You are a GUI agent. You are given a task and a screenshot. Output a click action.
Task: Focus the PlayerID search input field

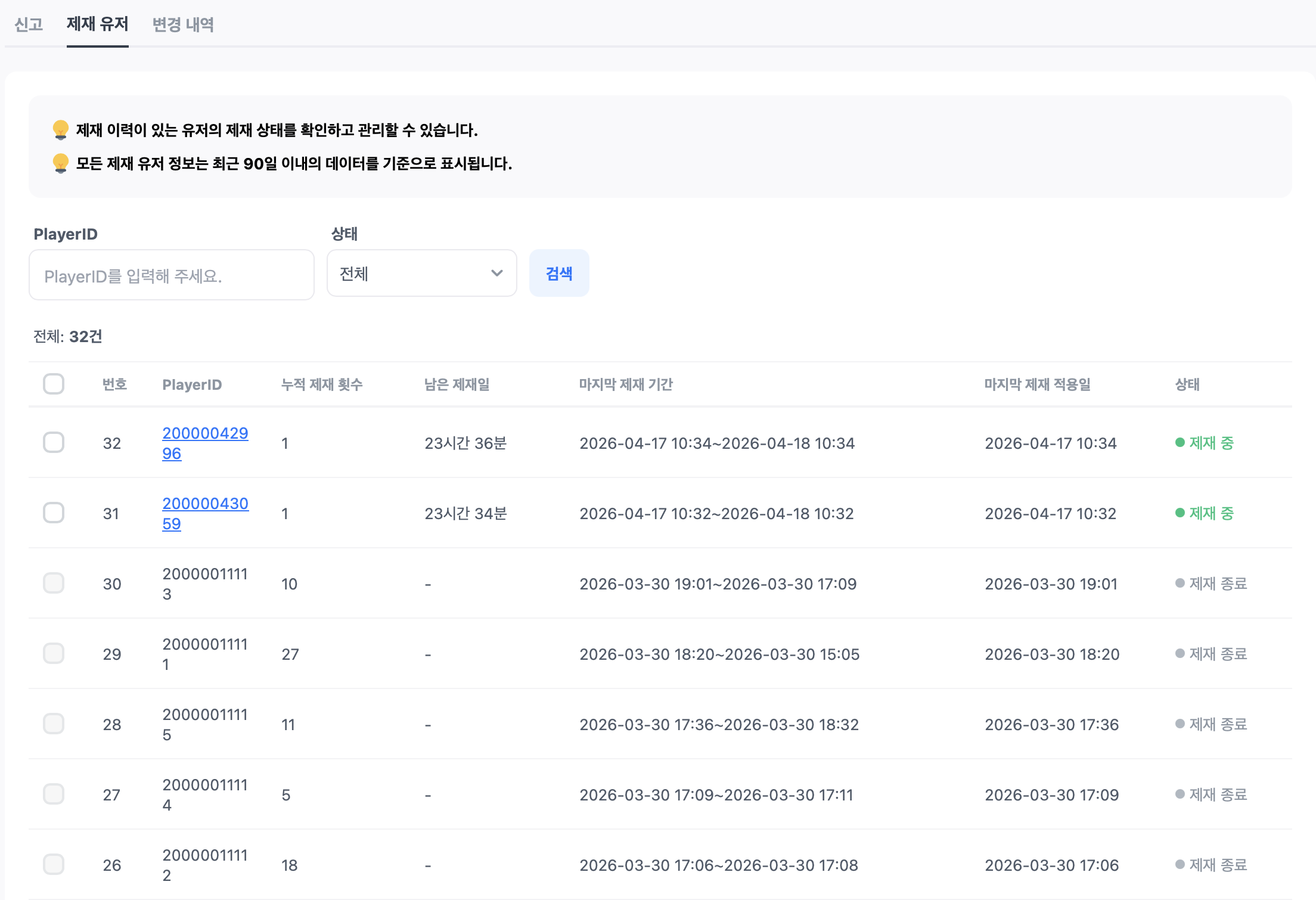[x=171, y=275]
